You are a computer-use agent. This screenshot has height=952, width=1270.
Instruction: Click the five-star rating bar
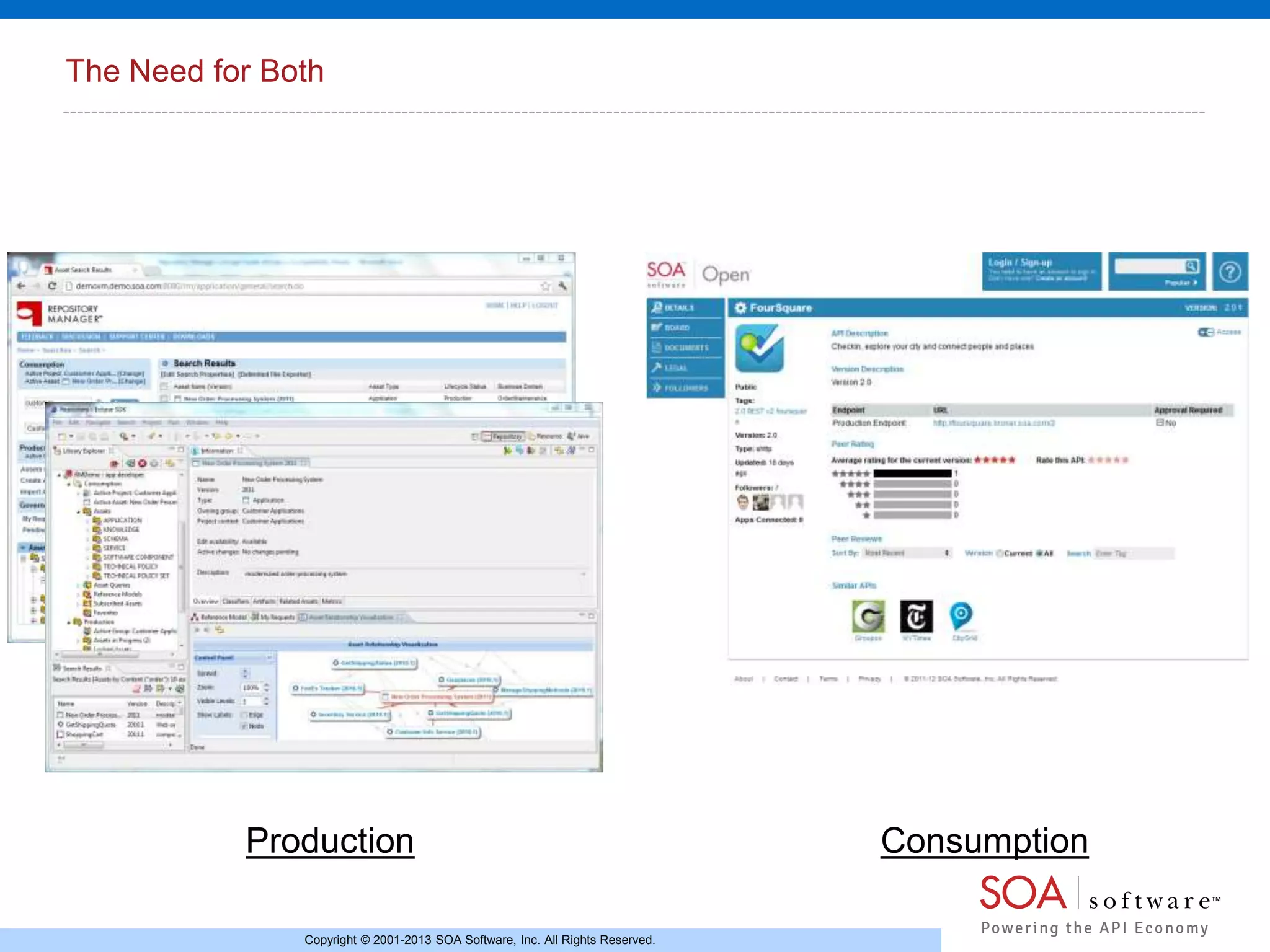click(x=912, y=474)
